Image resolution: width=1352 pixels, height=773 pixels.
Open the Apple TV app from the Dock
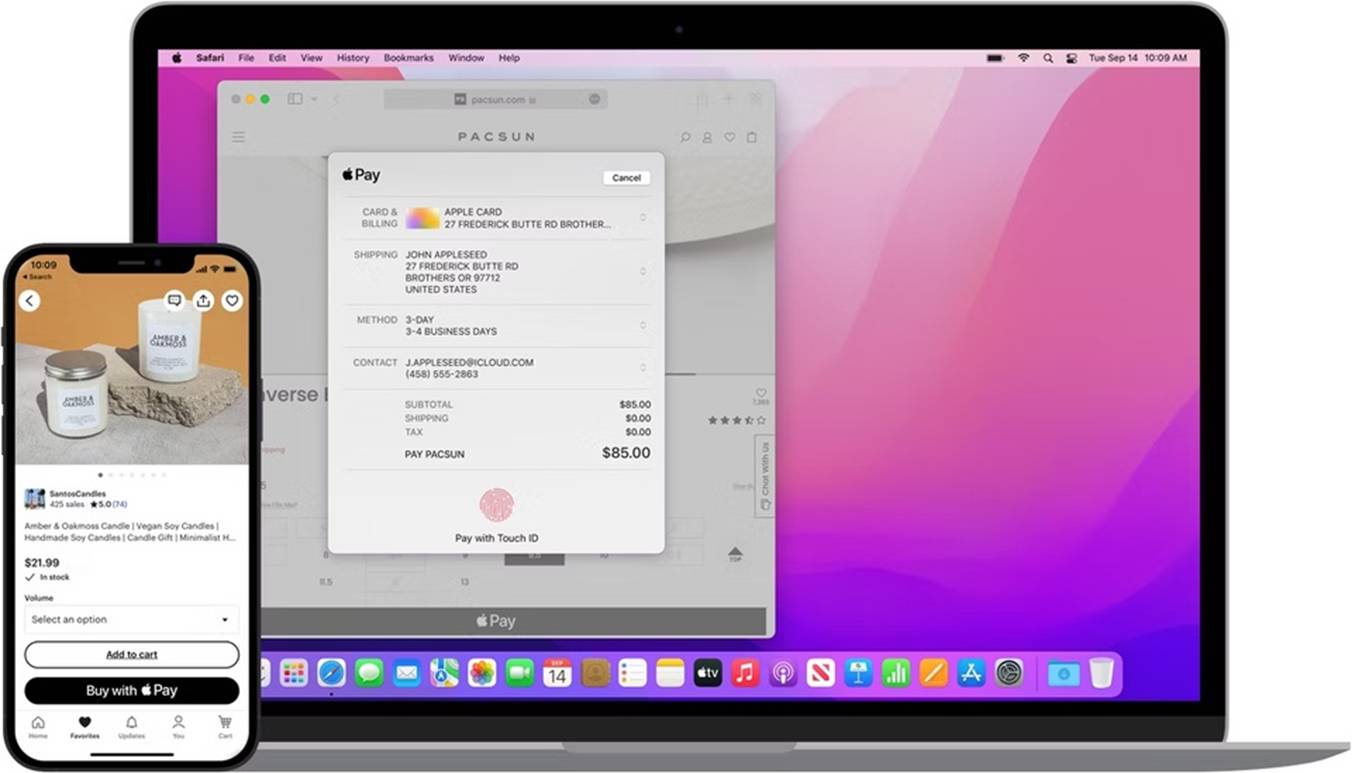[707, 673]
